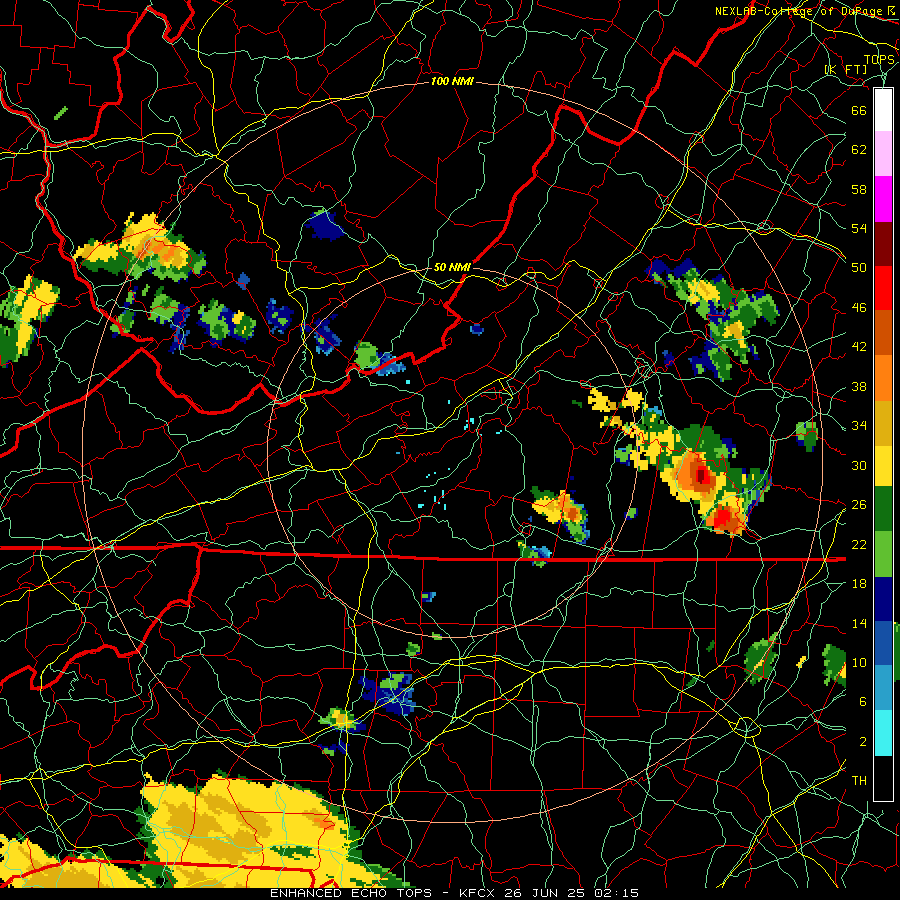Click the navy swatch between 18 and 14
This screenshot has height=900, width=900.
883,599
